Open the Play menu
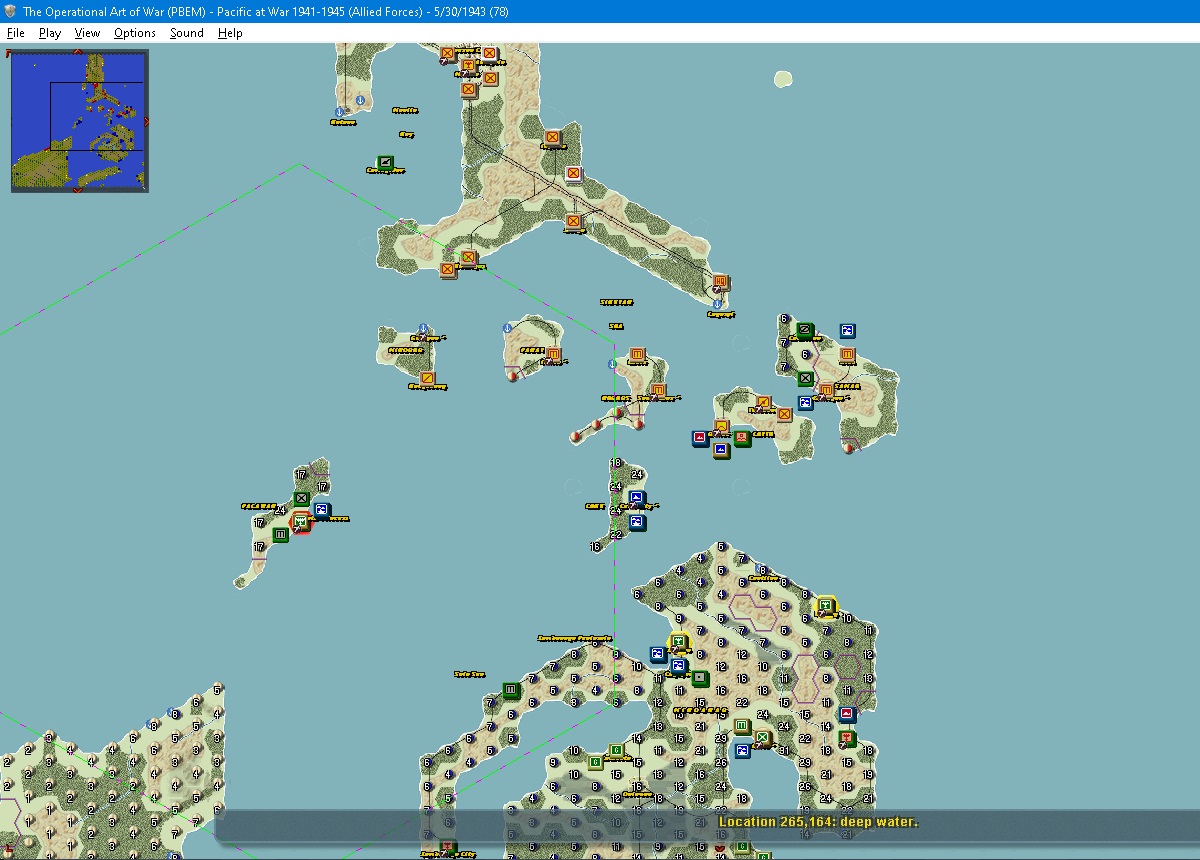1200x860 pixels. coord(50,33)
